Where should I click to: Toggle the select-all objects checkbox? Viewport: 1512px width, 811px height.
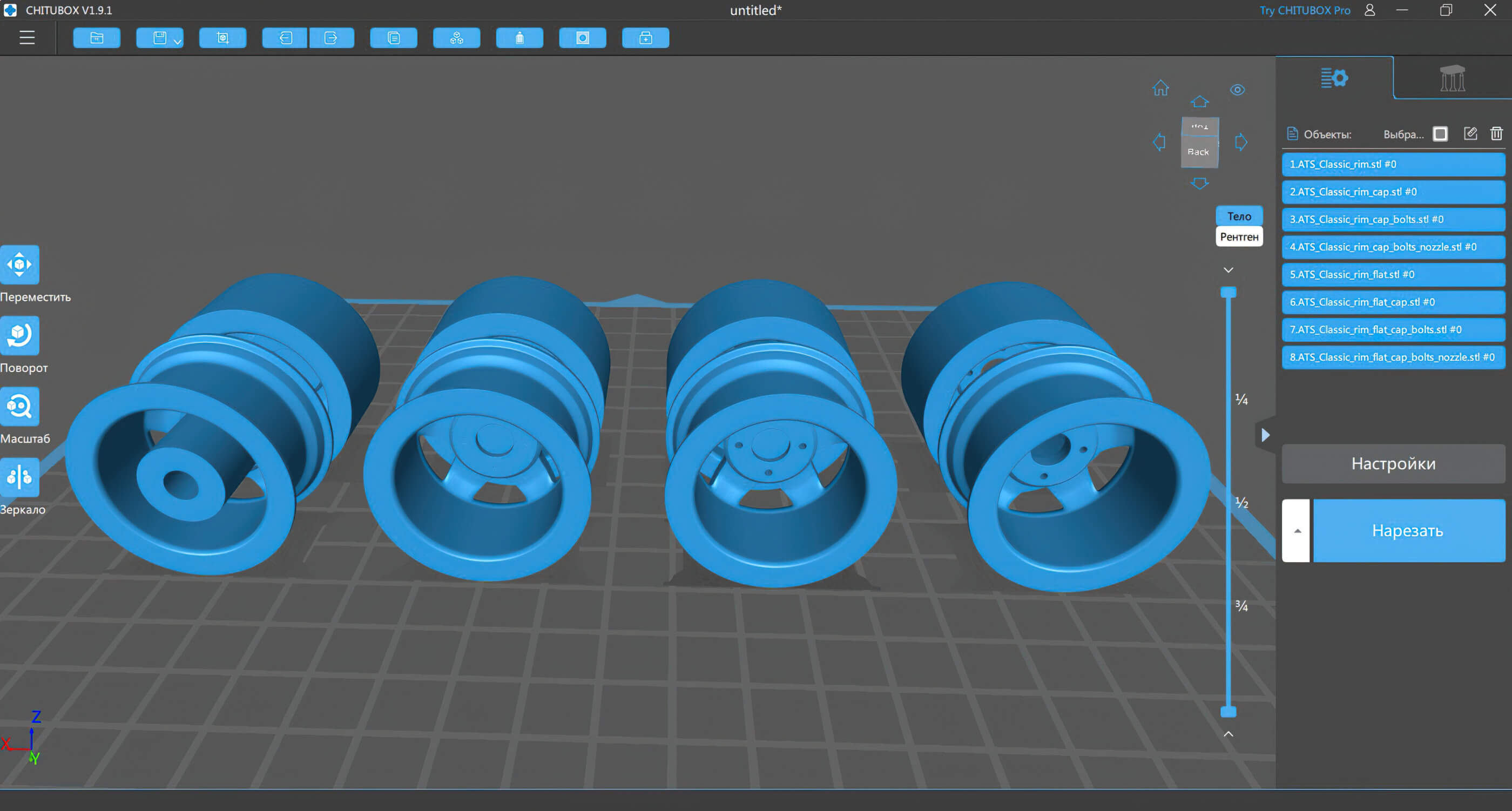pyautogui.click(x=1440, y=134)
